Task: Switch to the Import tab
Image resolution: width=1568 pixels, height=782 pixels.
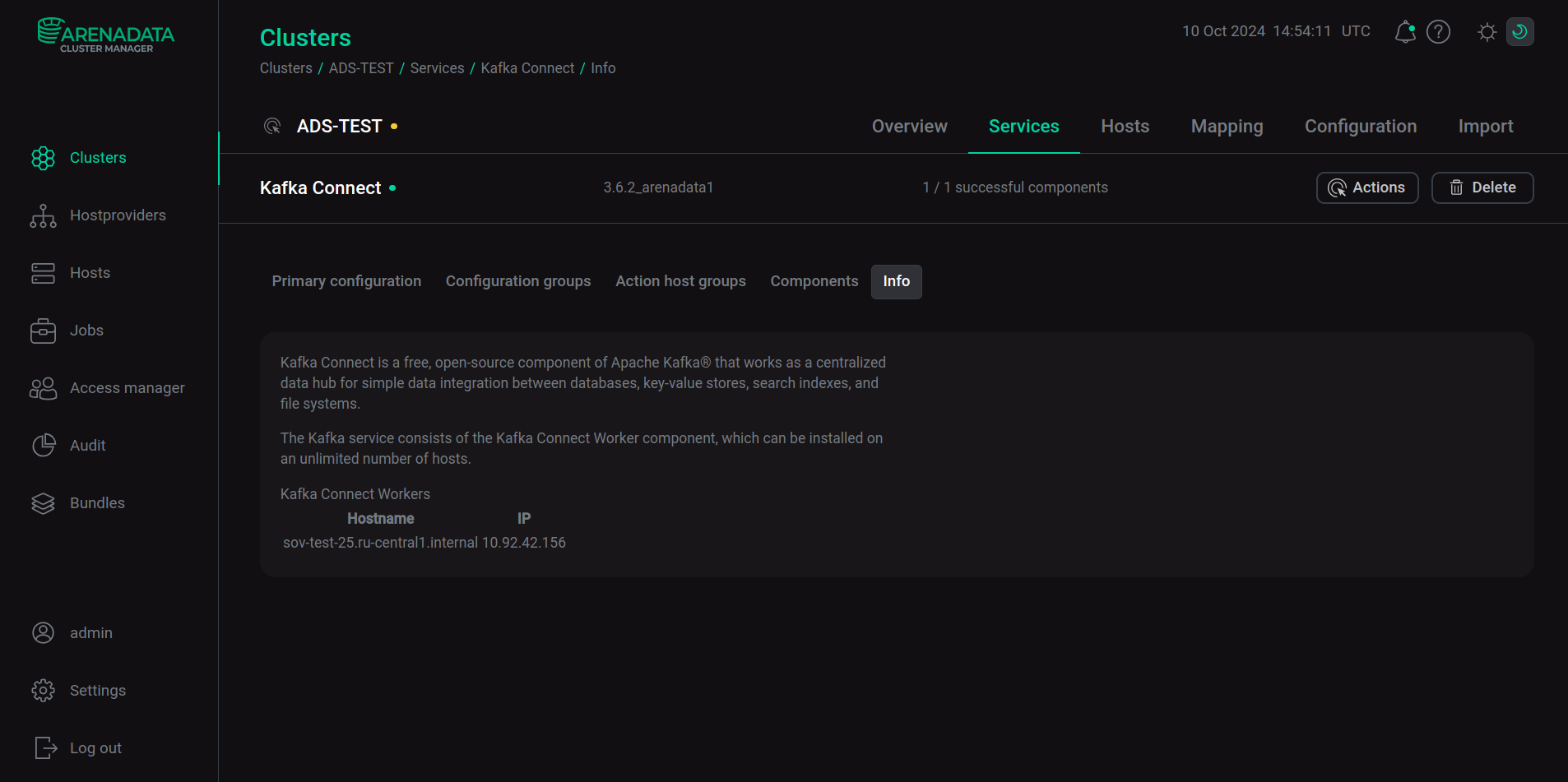Action: [1486, 127]
